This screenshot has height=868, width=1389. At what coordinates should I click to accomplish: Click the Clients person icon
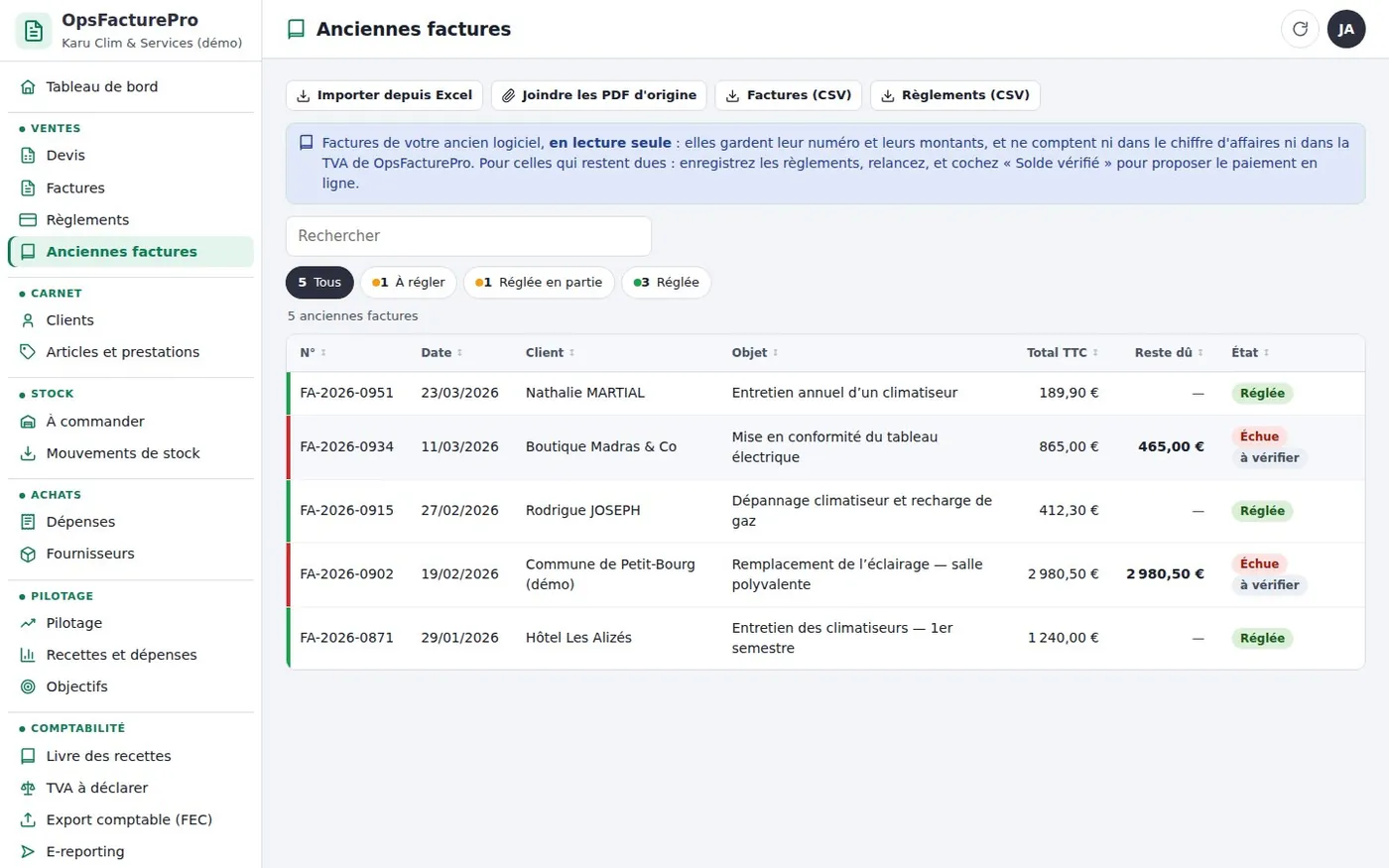28,319
